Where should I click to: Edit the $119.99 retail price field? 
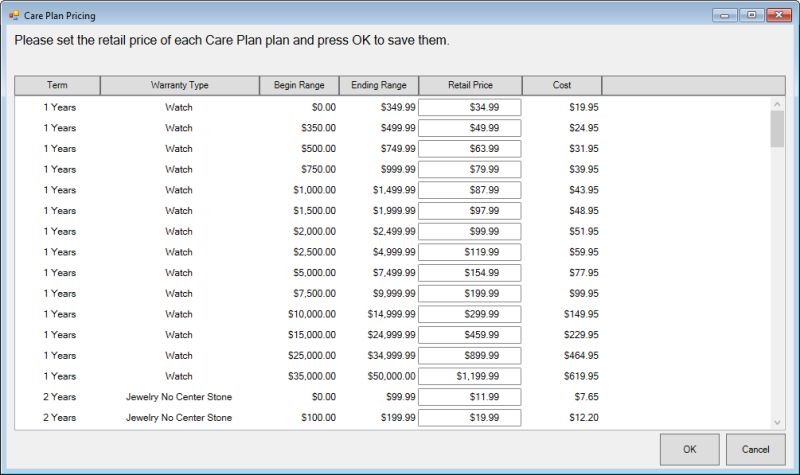click(x=469, y=252)
